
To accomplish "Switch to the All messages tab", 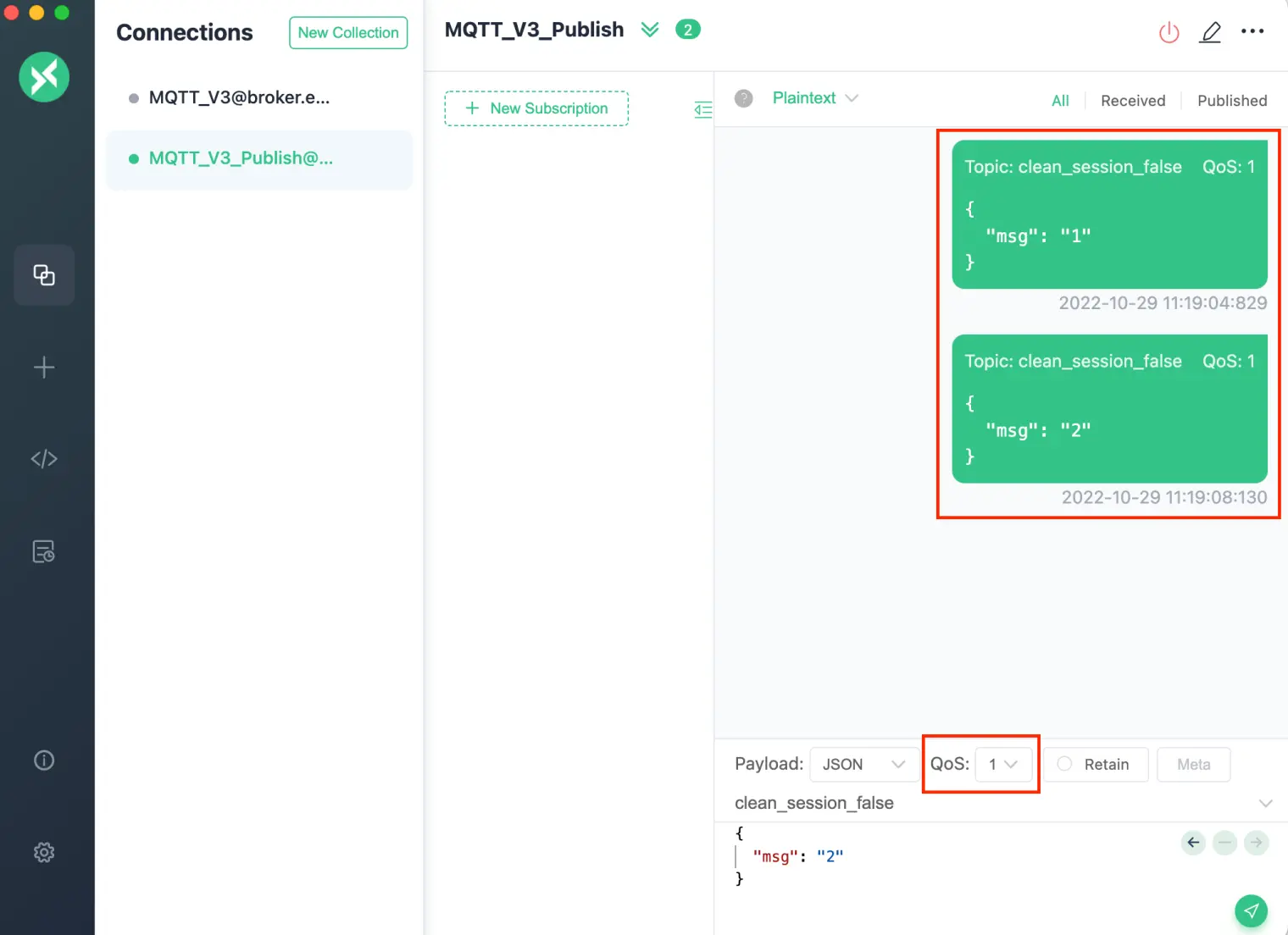I will 1060,100.
